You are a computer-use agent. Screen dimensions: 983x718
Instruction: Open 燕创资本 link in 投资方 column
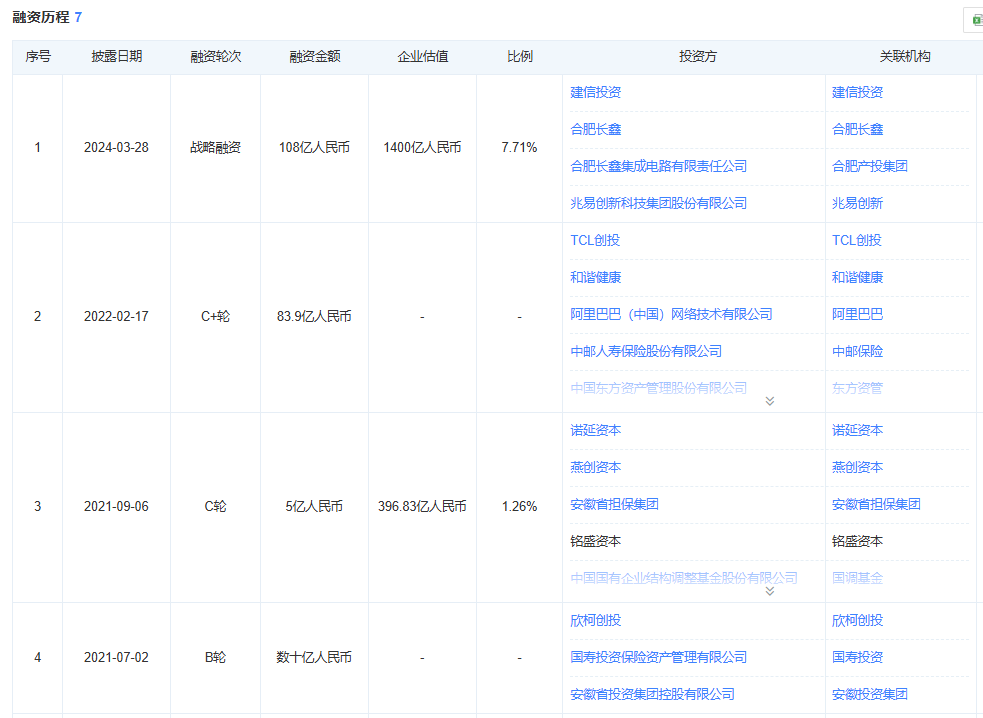click(596, 467)
